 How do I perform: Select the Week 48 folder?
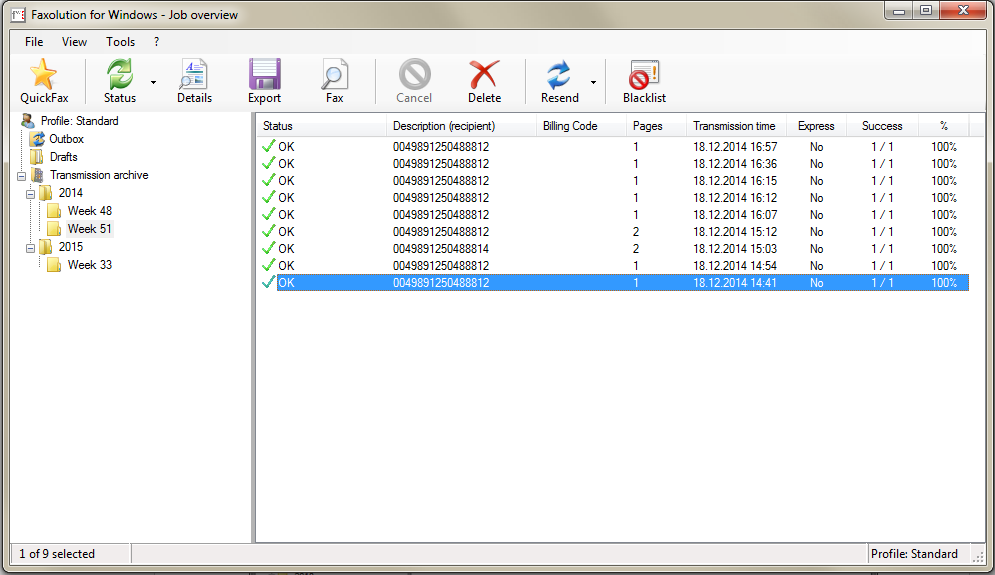[89, 211]
